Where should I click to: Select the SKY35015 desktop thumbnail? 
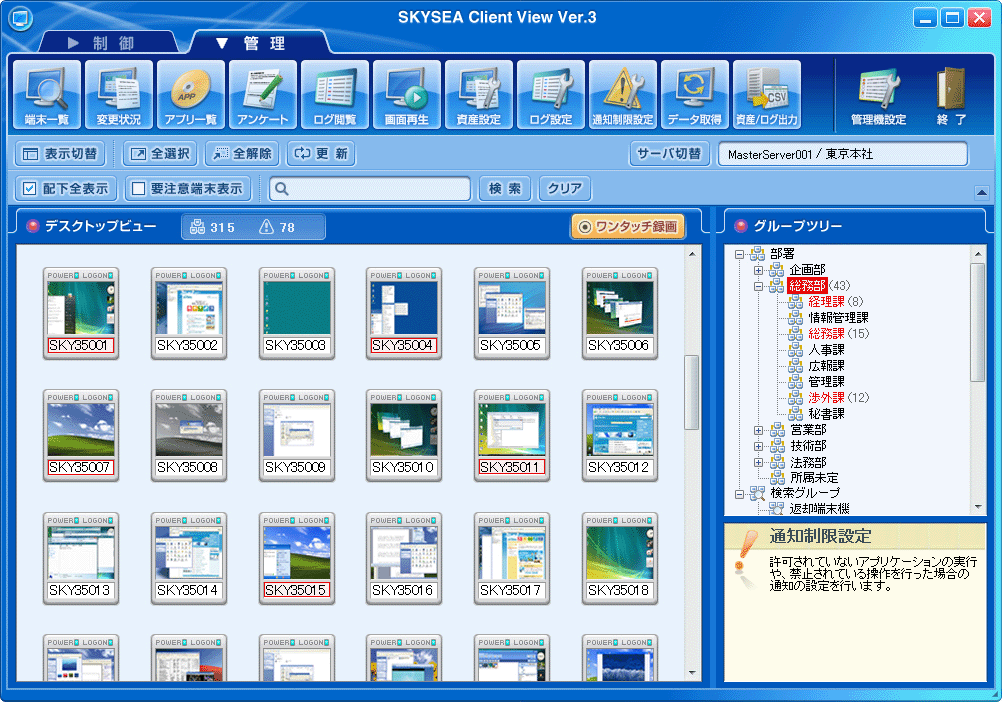pos(297,558)
